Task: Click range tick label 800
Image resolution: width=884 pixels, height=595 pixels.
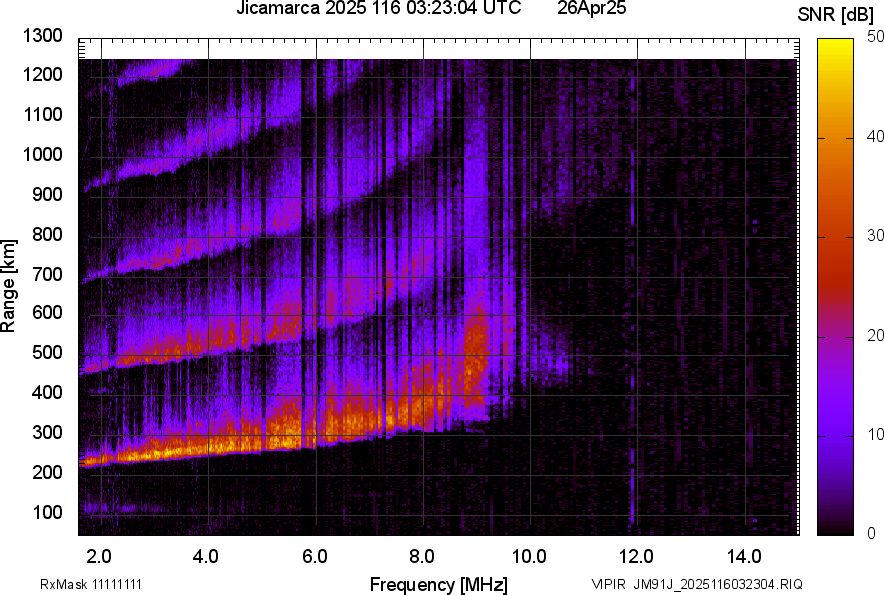Action: click(47, 234)
